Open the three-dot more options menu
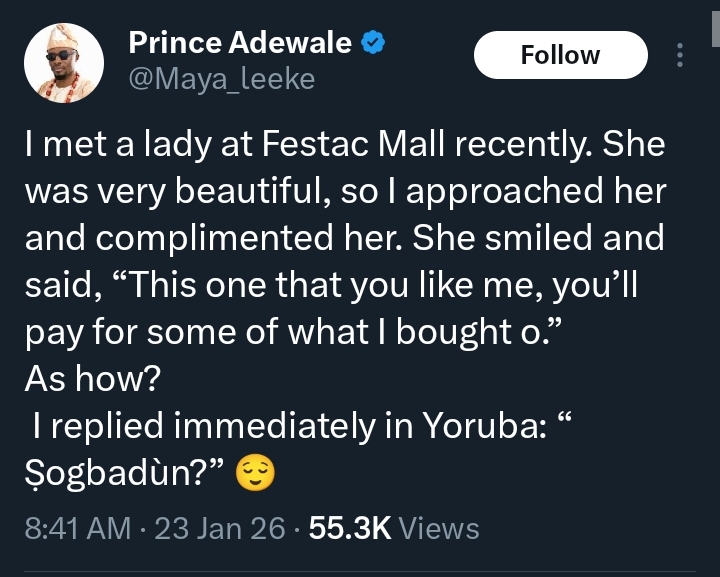720x577 pixels. [680, 56]
